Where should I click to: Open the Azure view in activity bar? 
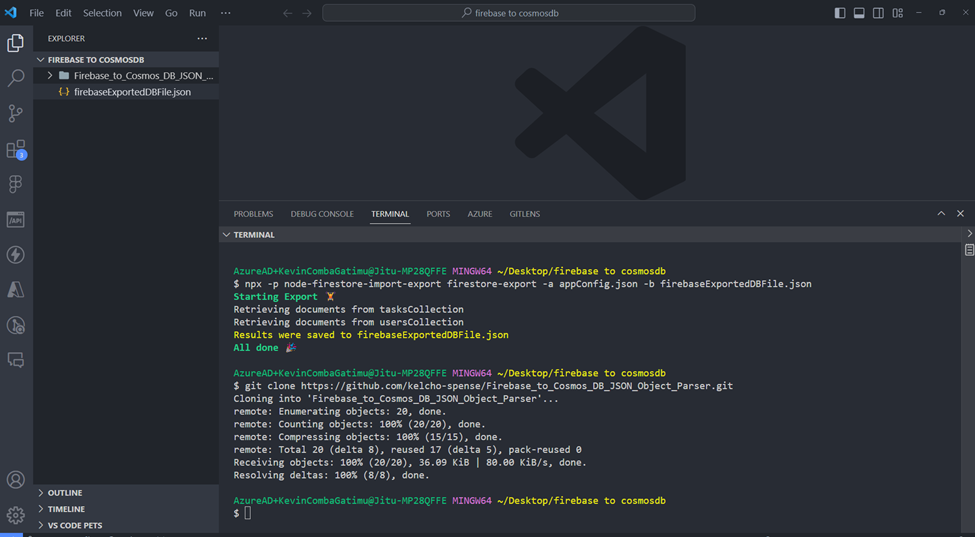point(16,290)
